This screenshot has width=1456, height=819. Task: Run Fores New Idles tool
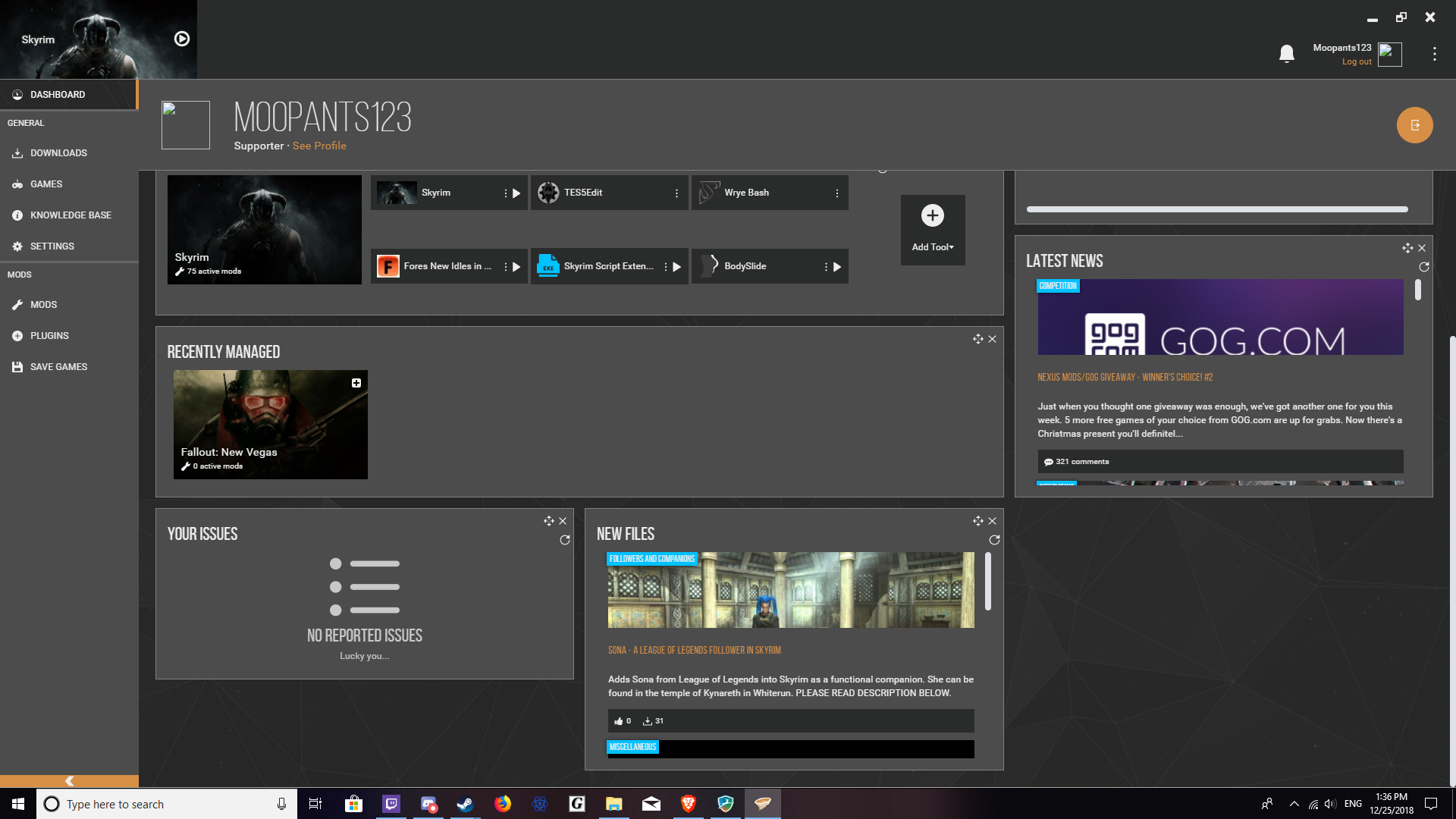pyautogui.click(x=516, y=267)
